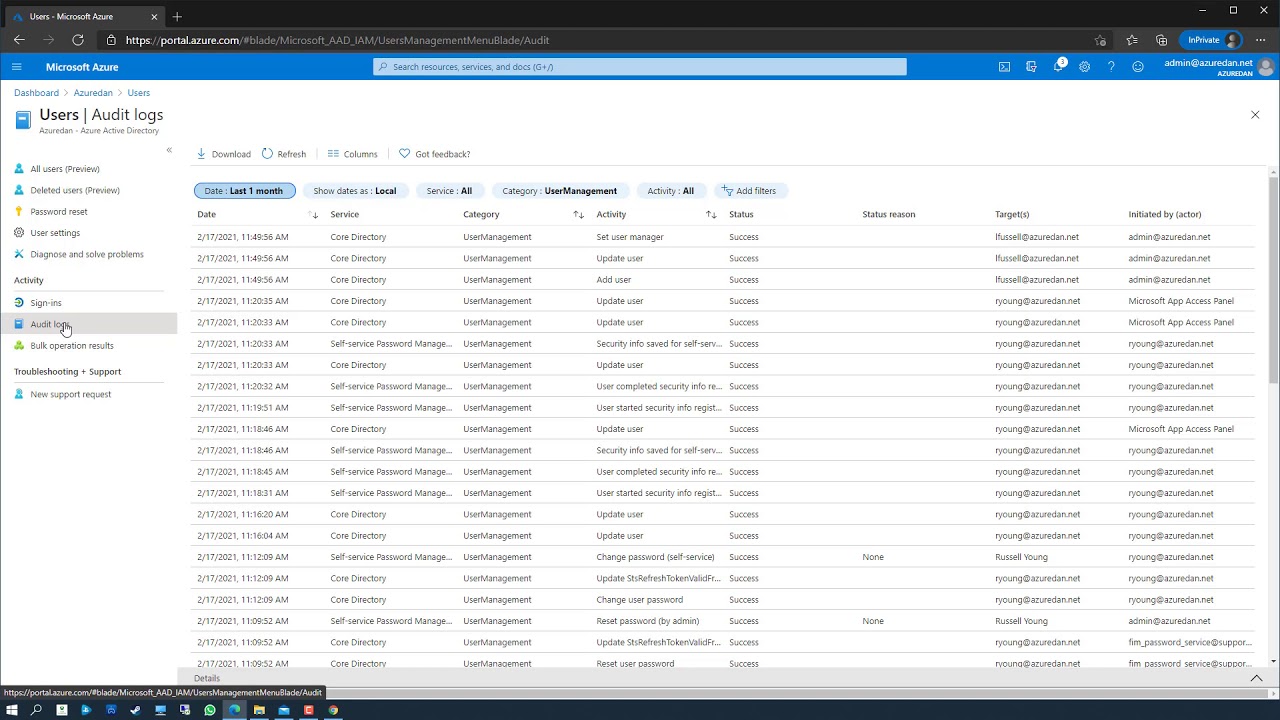Open Windows taskbar search

[x=37, y=710]
